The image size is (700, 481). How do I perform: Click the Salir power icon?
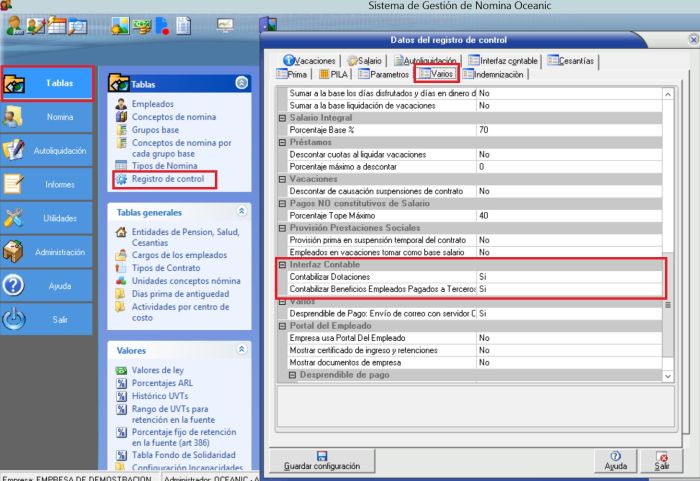coord(15,319)
